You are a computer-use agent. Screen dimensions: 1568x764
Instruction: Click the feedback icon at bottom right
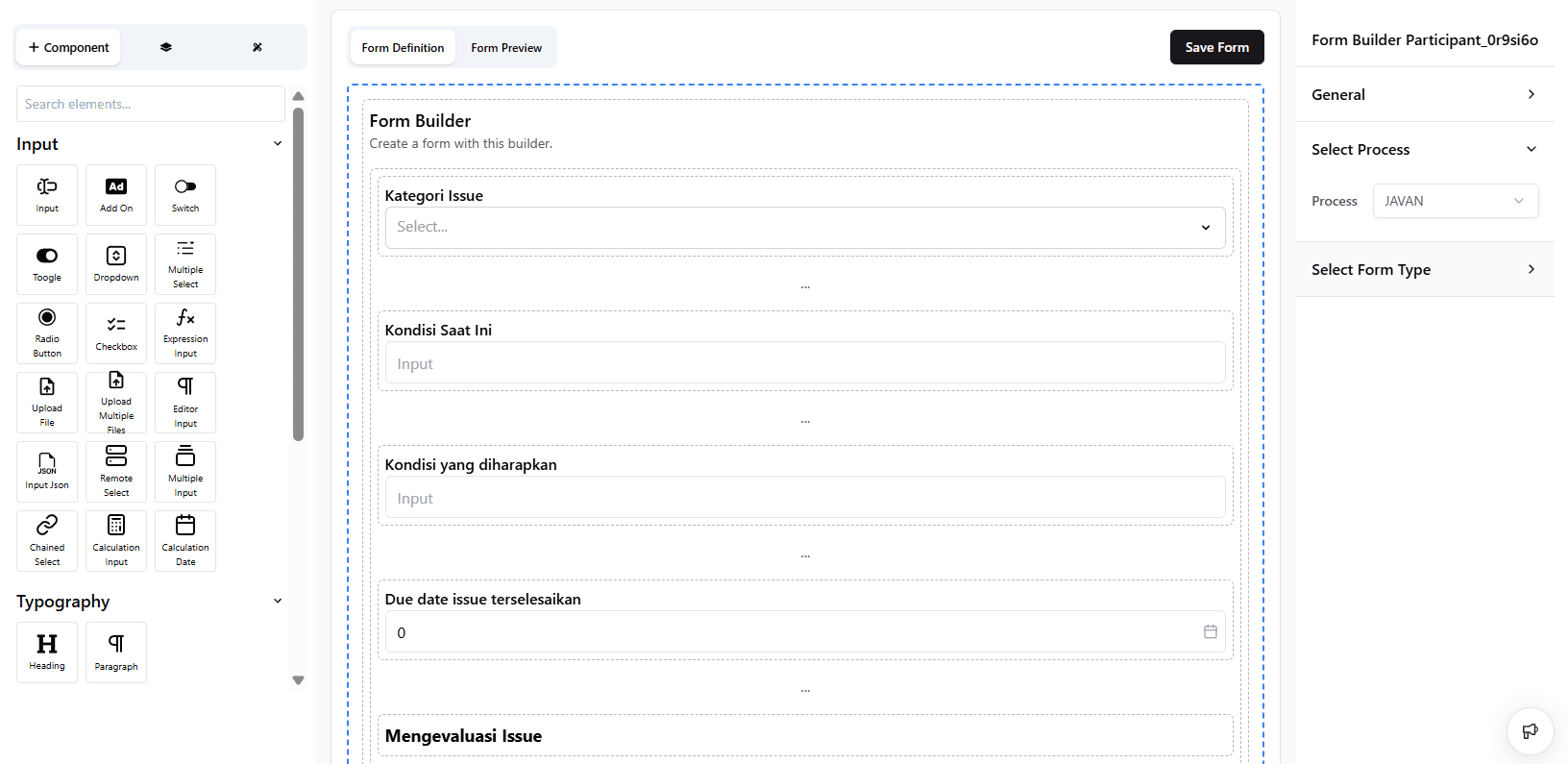pyautogui.click(x=1530, y=731)
